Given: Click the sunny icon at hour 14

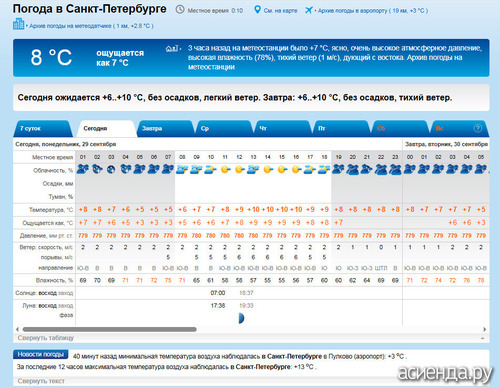Looking at the screenshot, I should (268, 170).
